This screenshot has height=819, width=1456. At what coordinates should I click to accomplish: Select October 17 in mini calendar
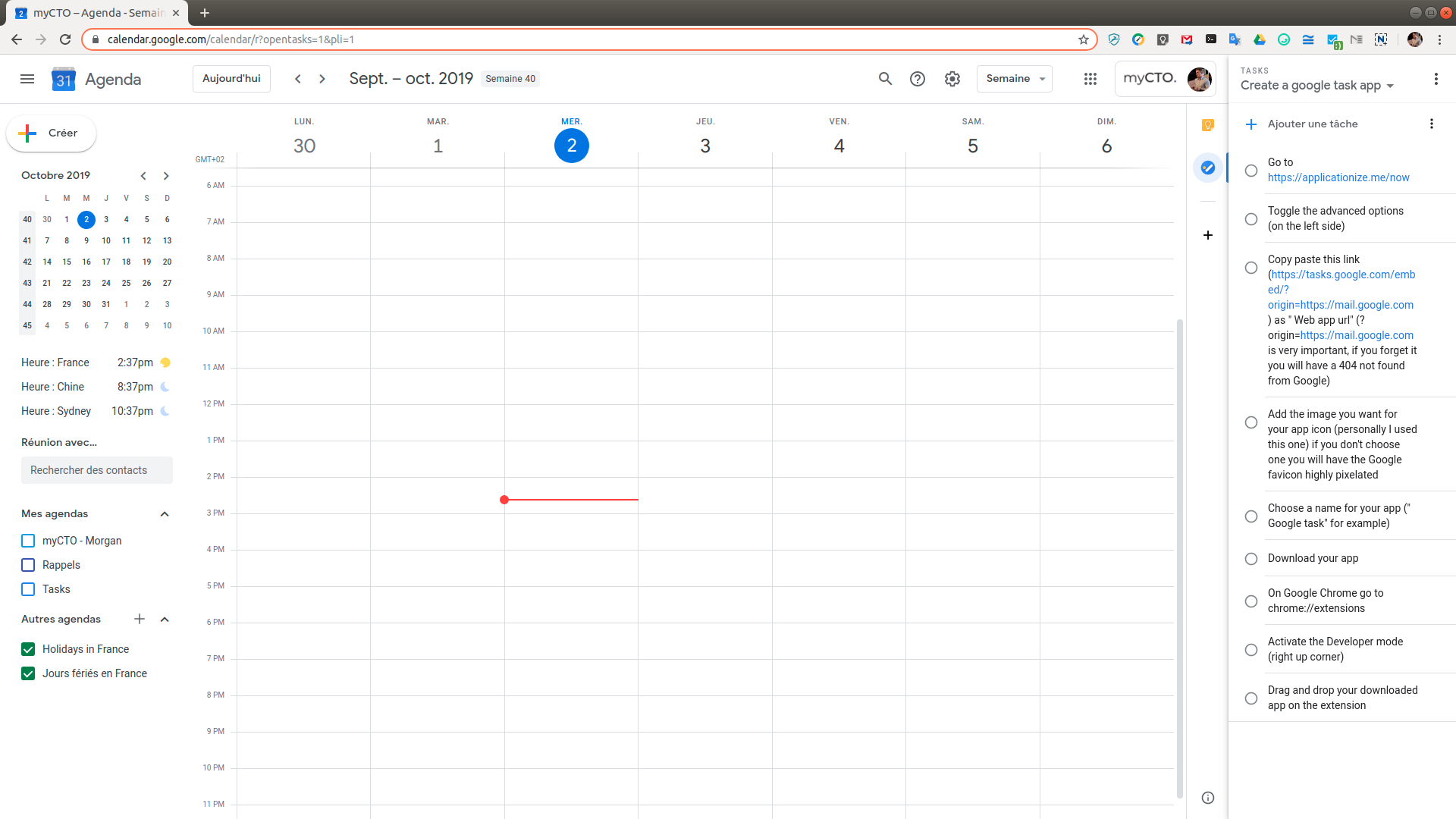(106, 262)
